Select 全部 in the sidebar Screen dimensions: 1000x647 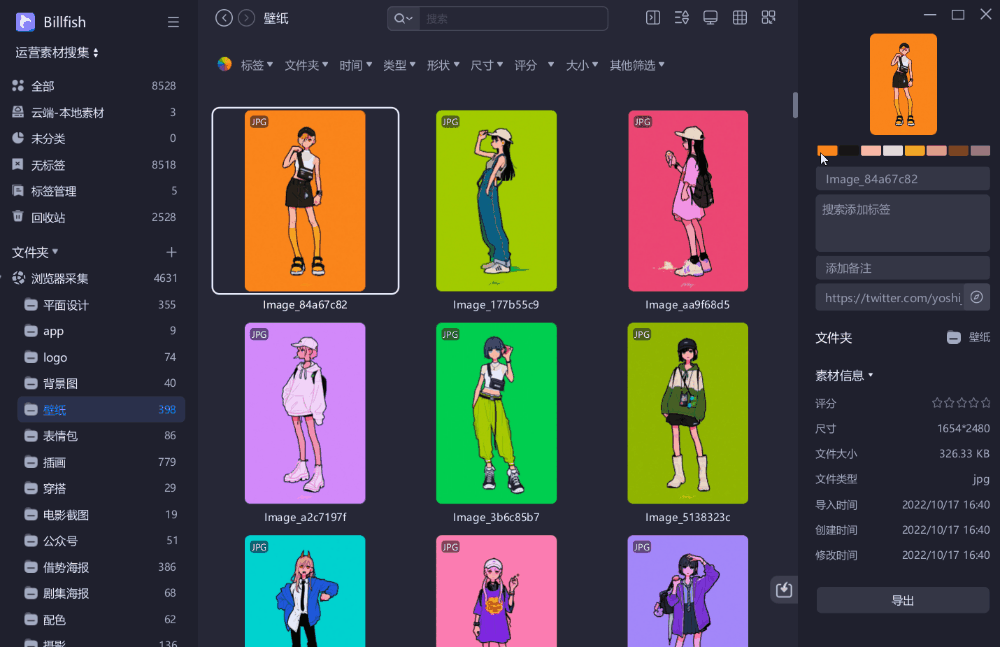tap(94, 86)
